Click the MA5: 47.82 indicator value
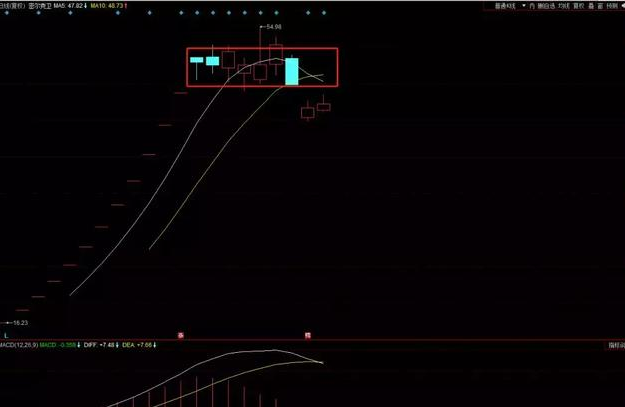 [x=71, y=6]
